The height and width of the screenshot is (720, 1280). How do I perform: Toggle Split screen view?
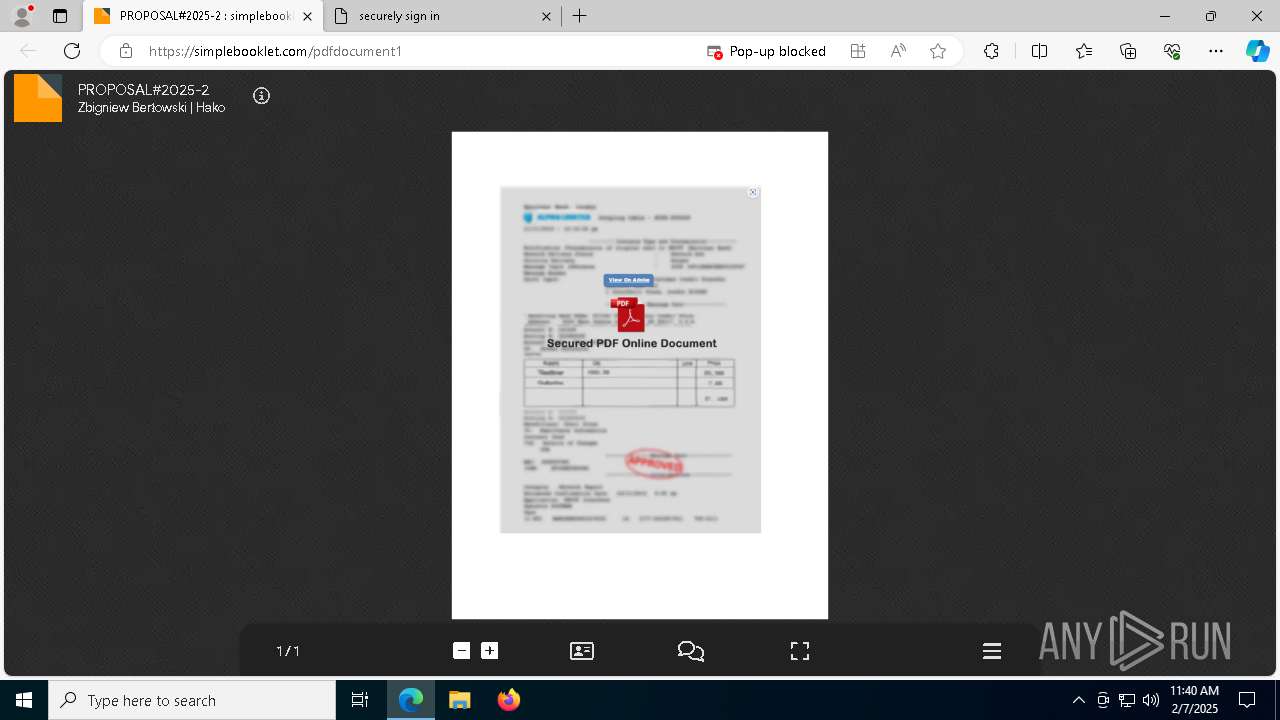1039,51
